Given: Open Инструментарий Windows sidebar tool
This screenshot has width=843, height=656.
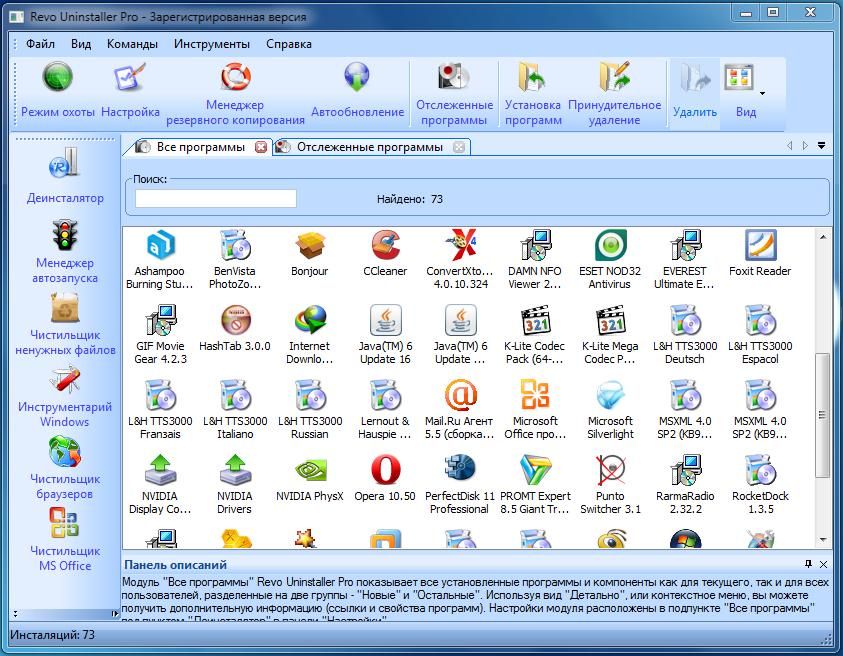Looking at the screenshot, I should [x=65, y=397].
